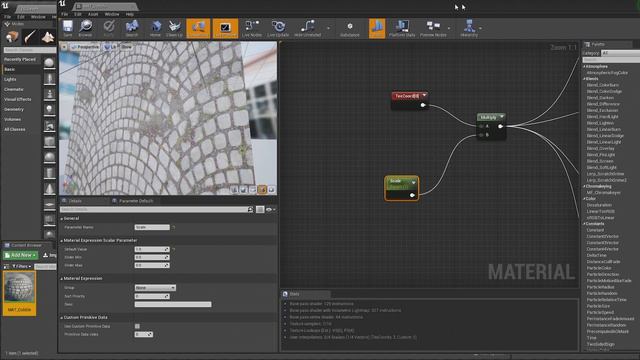The width and height of the screenshot is (640, 360).
Task: Select cylinder preview shape icon in viewport
Action: (234, 189)
